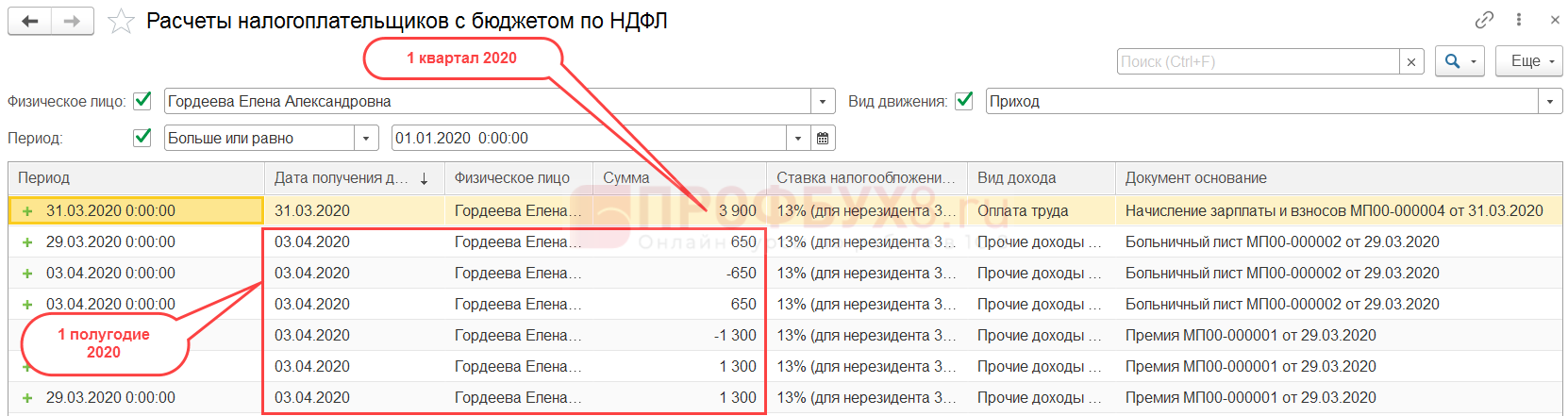Expand the Физическое лицо dropdown list
The image size is (1568, 416).
pos(824,101)
